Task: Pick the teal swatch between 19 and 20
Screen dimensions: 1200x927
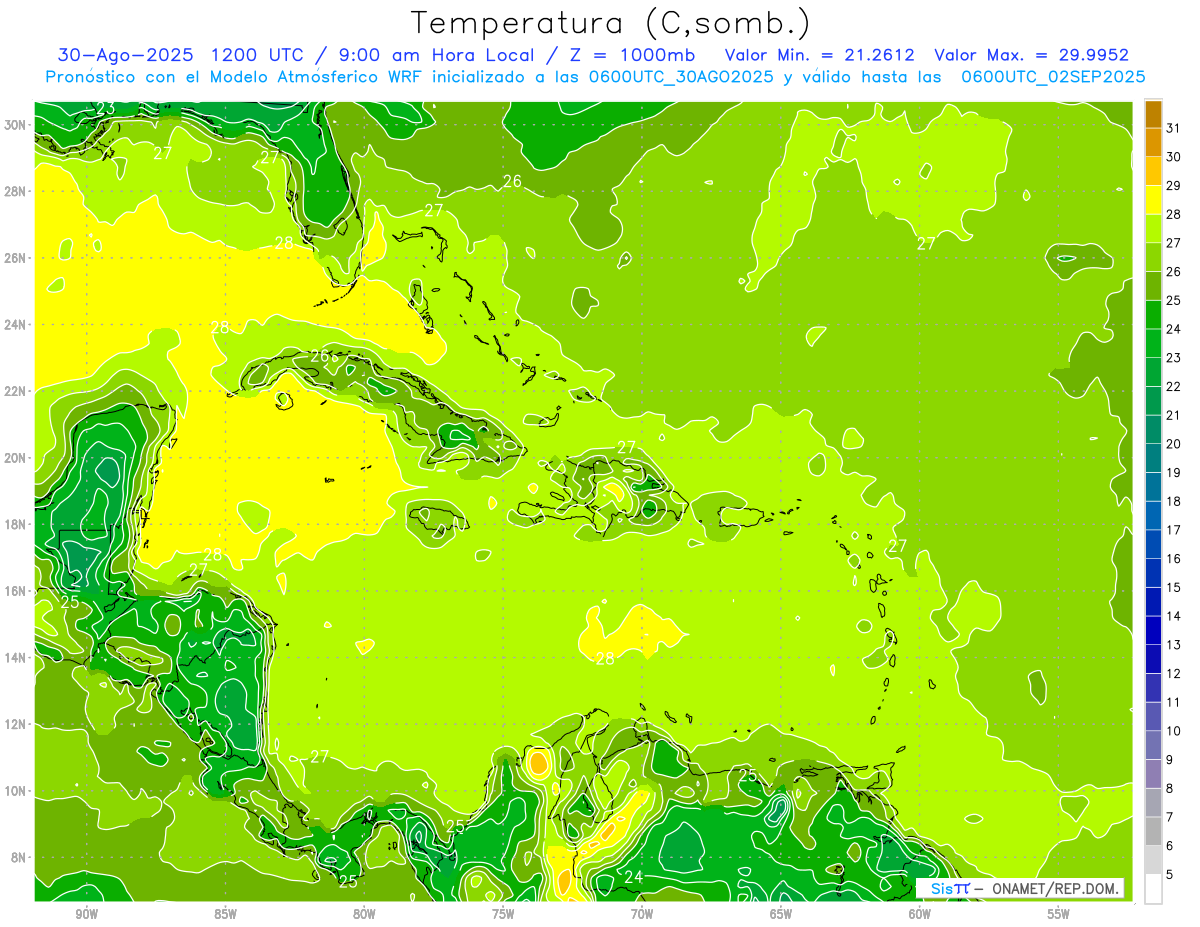Action: click(x=1153, y=458)
